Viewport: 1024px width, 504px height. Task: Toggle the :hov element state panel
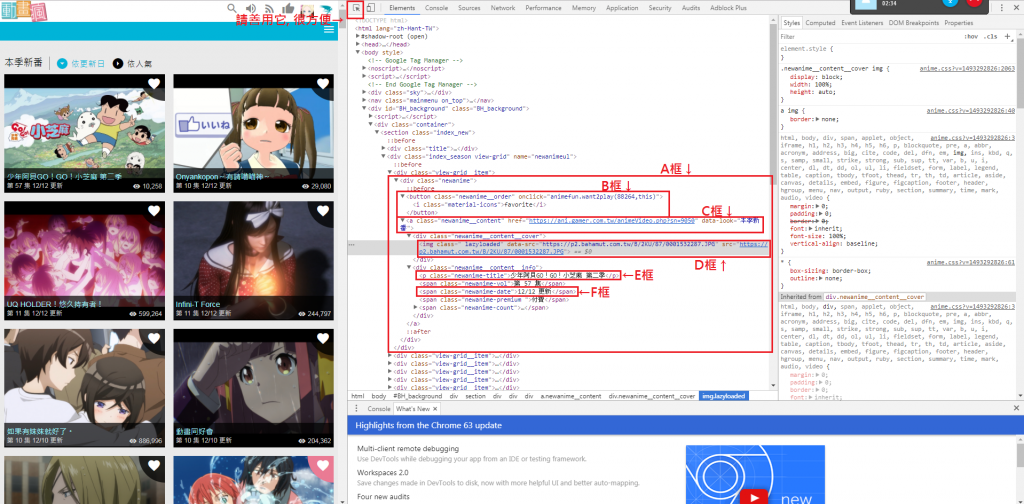coord(971,37)
